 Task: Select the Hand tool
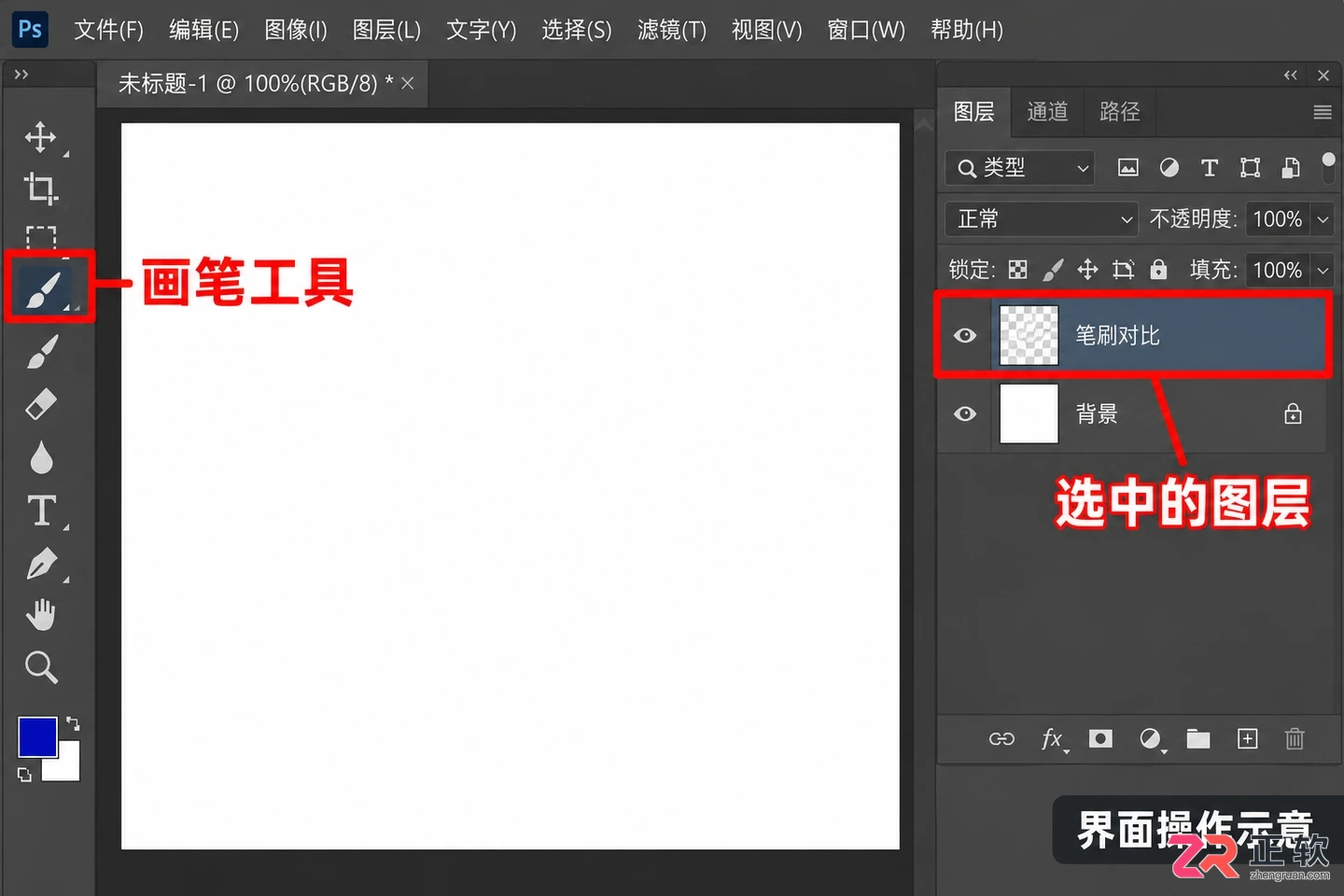click(41, 615)
